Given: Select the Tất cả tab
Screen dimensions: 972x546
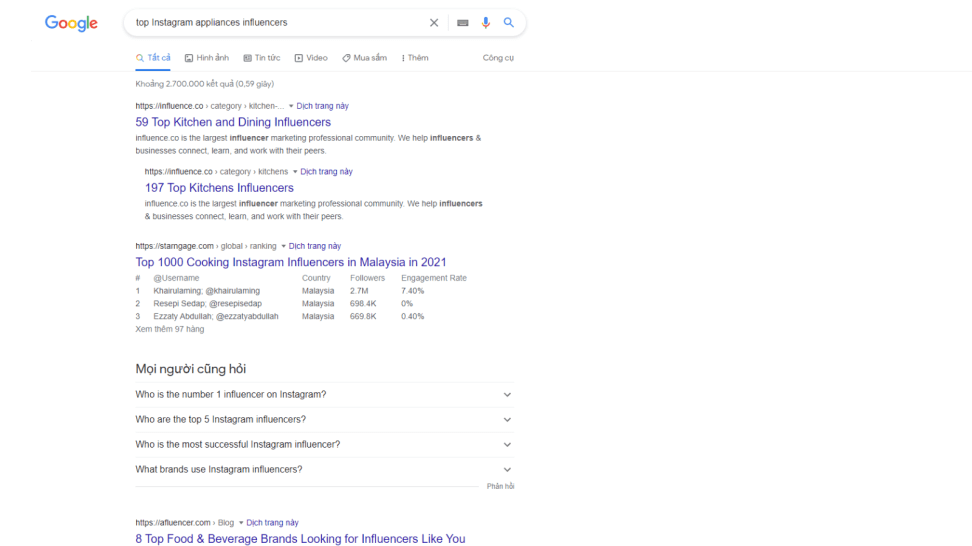Looking at the screenshot, I should point(153,58).
